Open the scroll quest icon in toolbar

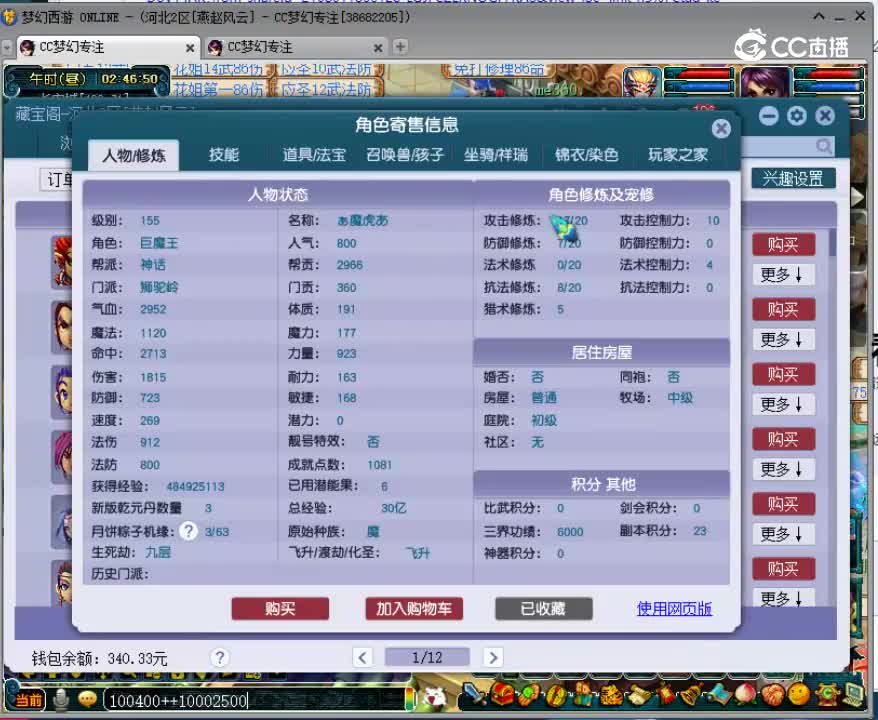point(638,695)
